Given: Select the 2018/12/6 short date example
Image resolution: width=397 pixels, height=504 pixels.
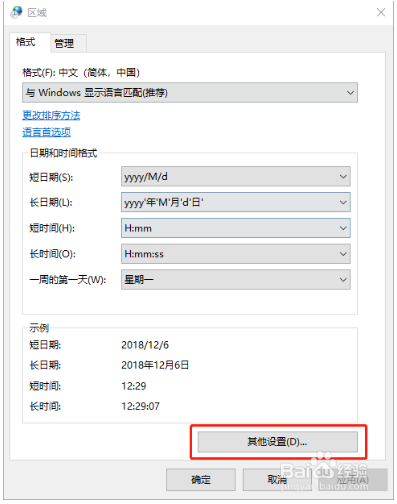Looking at the screenshot, I should pyautogui.click(x=145, y=345).
